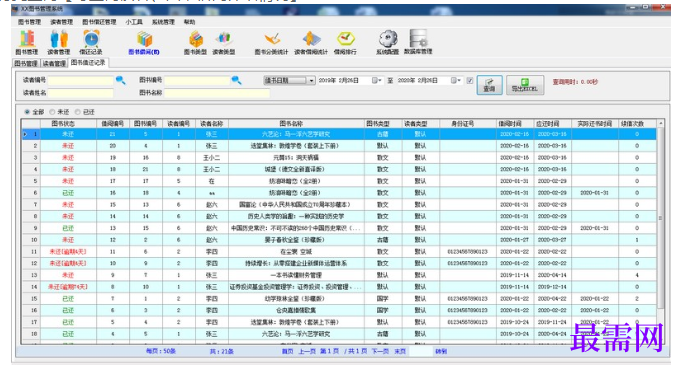Screen dimensions: 682x369
Task: Sort by the 实际还书时间 column header
Action: [595, 124]
